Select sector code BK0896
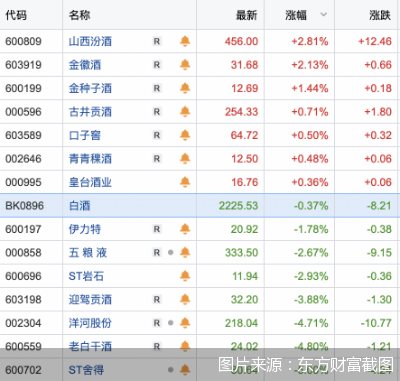 24,206
